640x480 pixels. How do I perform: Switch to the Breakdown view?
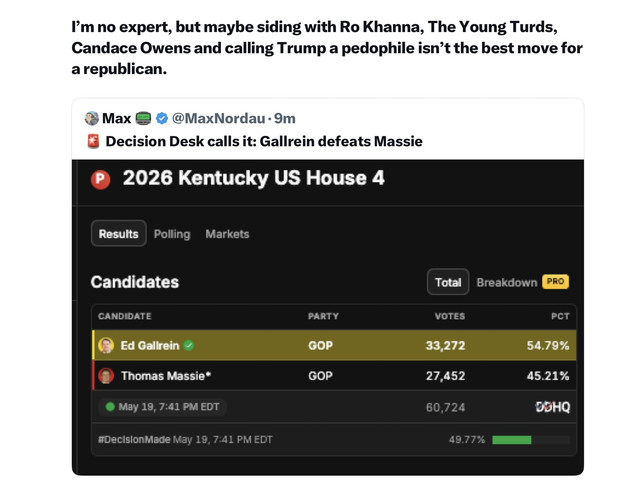(507, 282)
